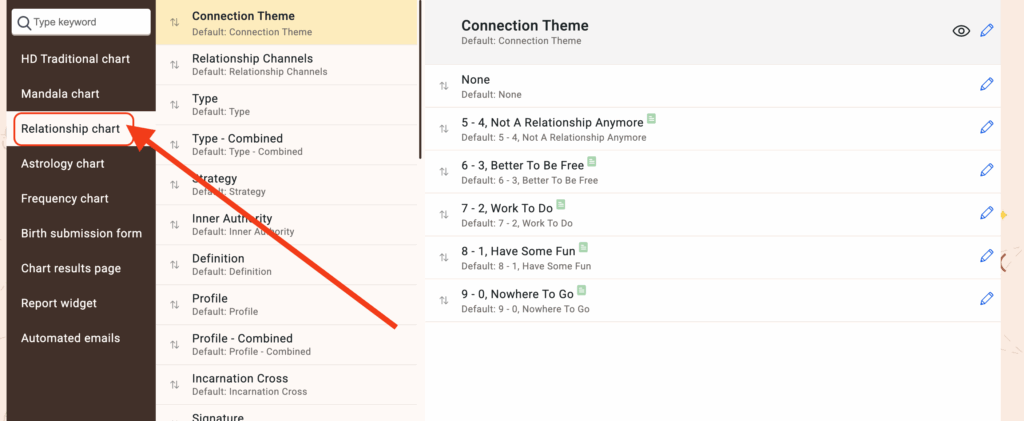1024x421 pixels.
Task: Edit the "8 - 1, Have Some Fun" entry
Action: pyautogui.click(x=987, y=255)
